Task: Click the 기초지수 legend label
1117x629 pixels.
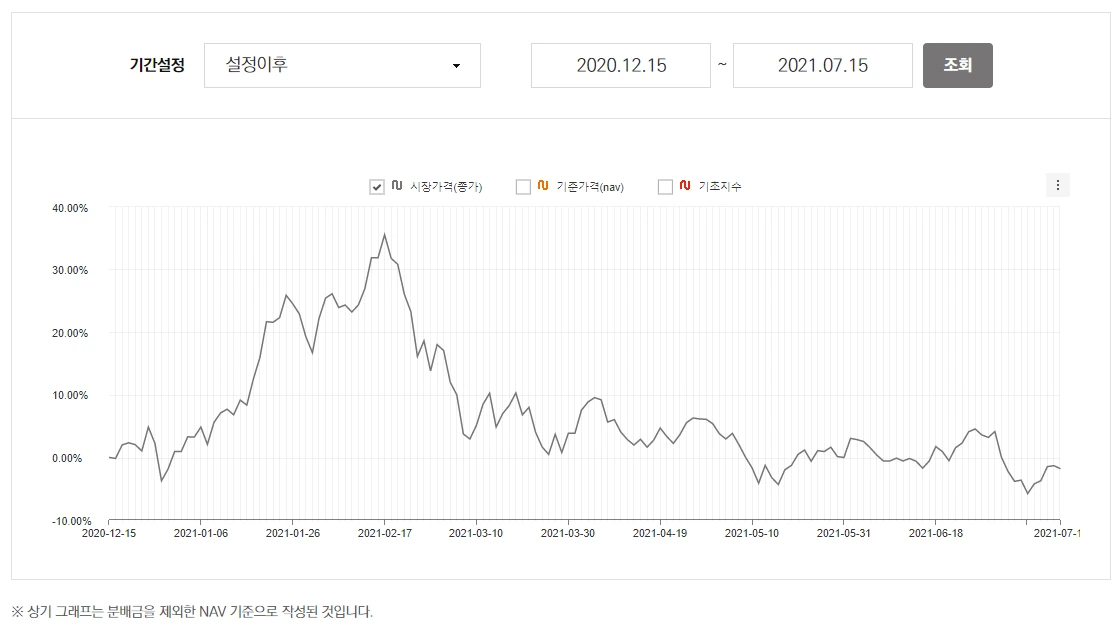Action: point(722,186)
